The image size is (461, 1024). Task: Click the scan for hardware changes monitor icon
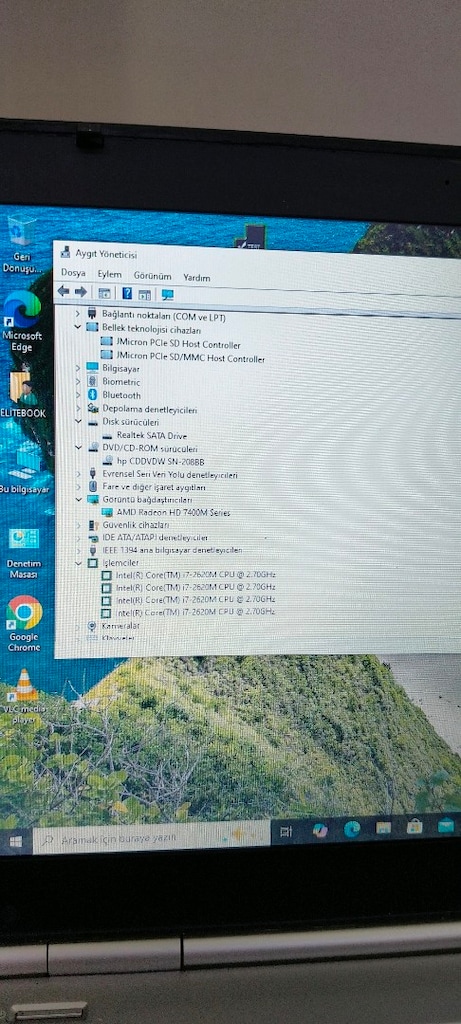tap(168, 295)
